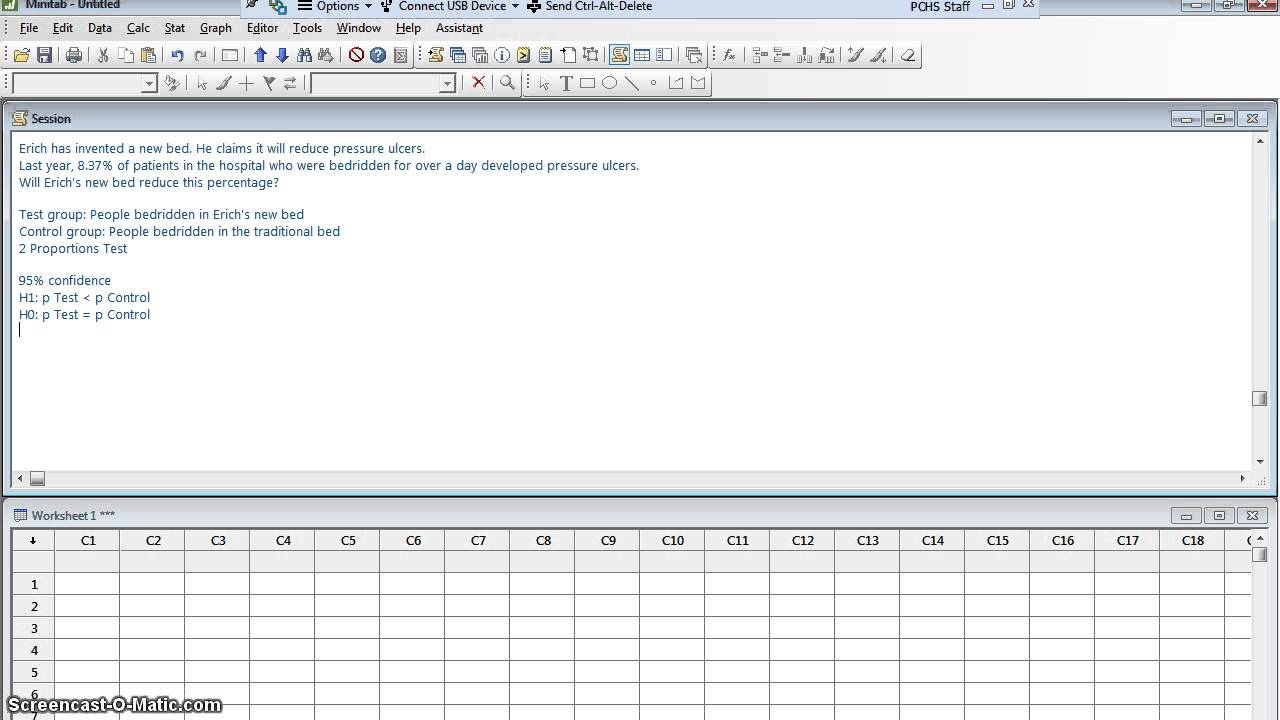This screenshot has height=720, width=1280.
Task: Select the Crosshairs tool
Action: point(246,84)
